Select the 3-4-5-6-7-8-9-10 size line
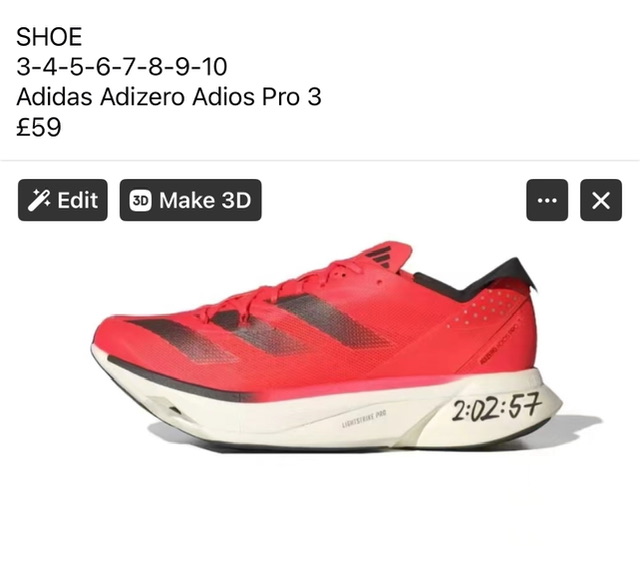This screenshot has height=561, width=640. [x=122, y=67]
